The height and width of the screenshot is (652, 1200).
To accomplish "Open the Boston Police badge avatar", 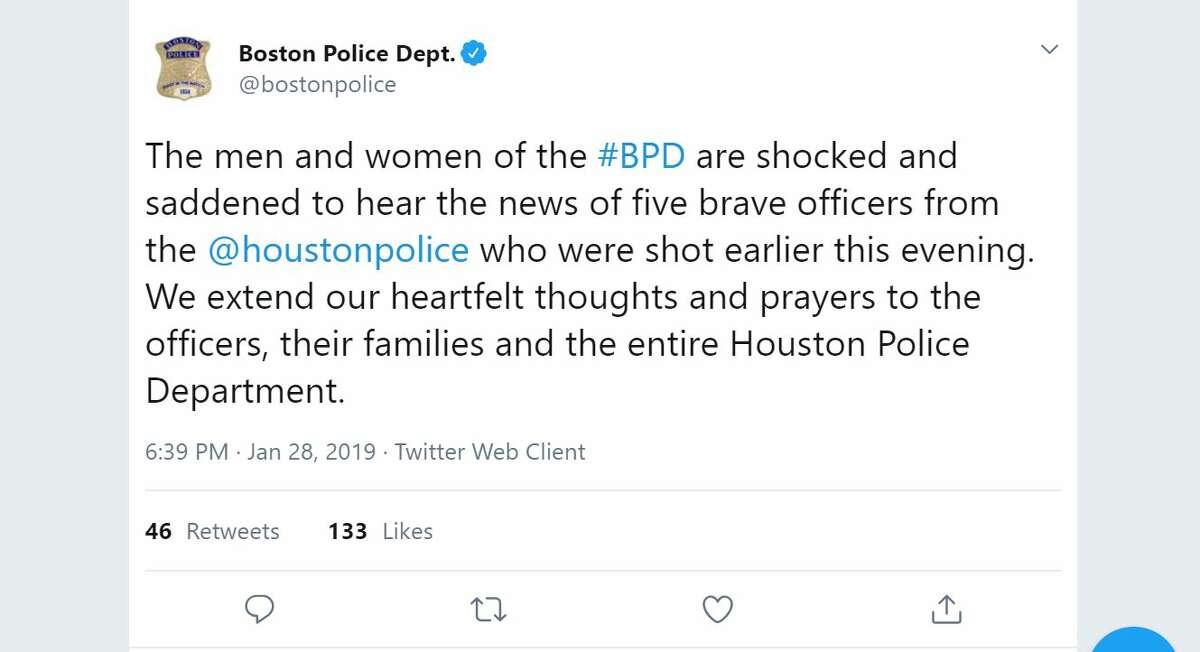I will coord(183,68).
